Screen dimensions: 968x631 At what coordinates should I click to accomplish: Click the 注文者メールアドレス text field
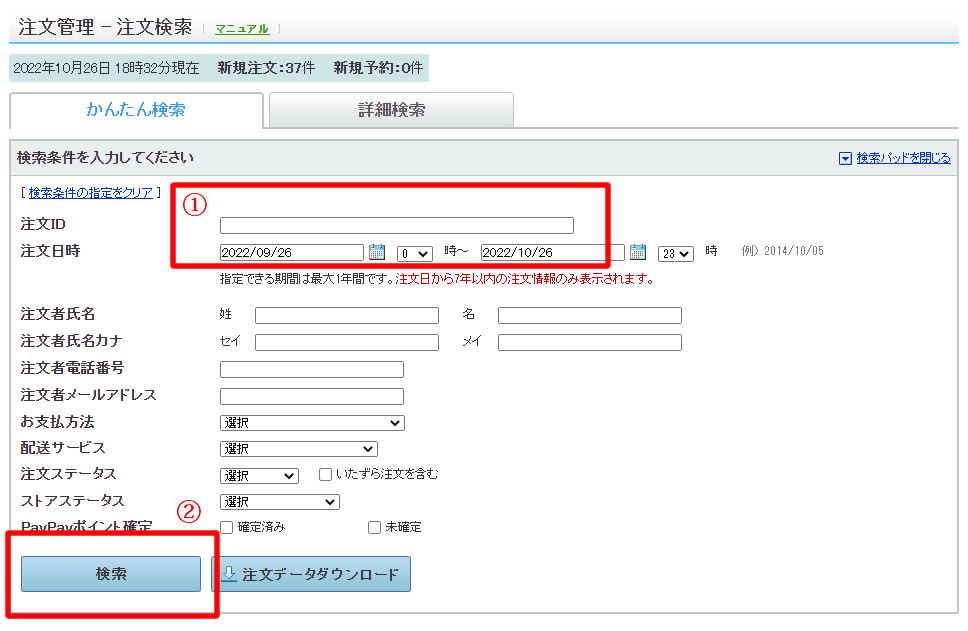[x=311, y=396]
